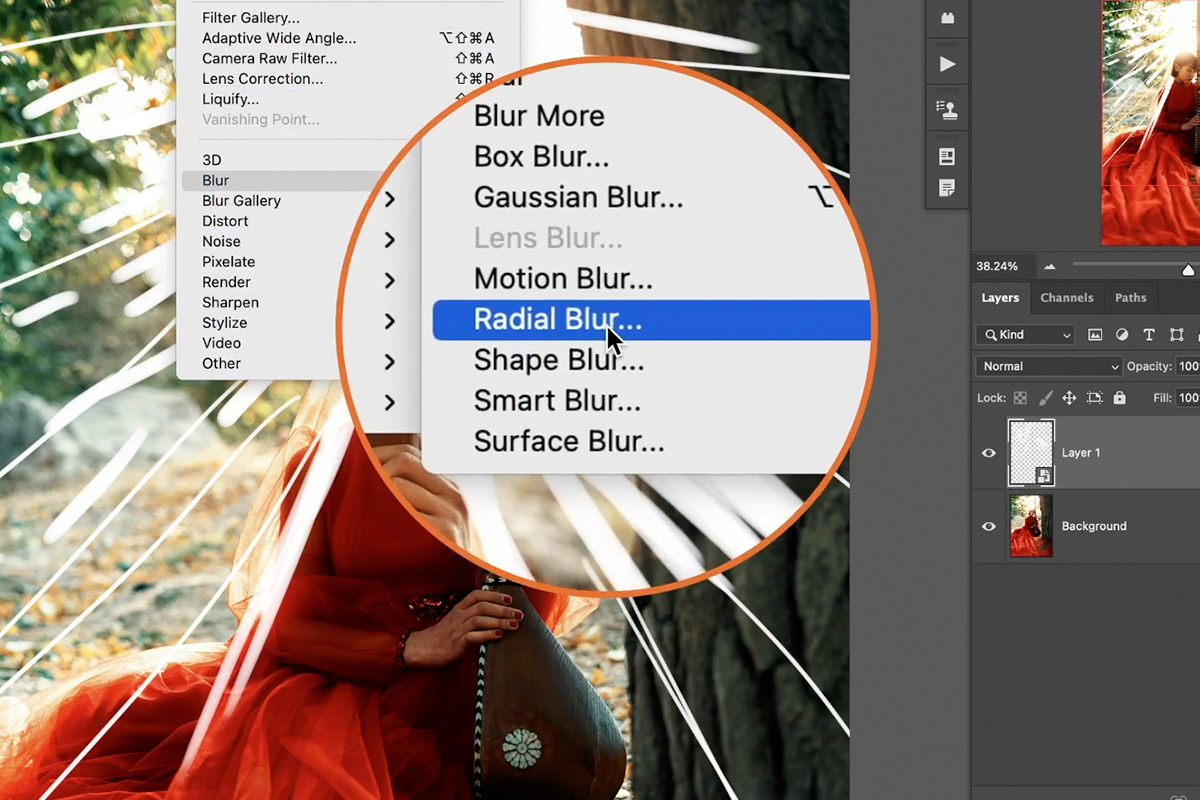Open the Clone Source stamp panel icon
Screen dimensions: 1200x800
(x=948, y=110)
